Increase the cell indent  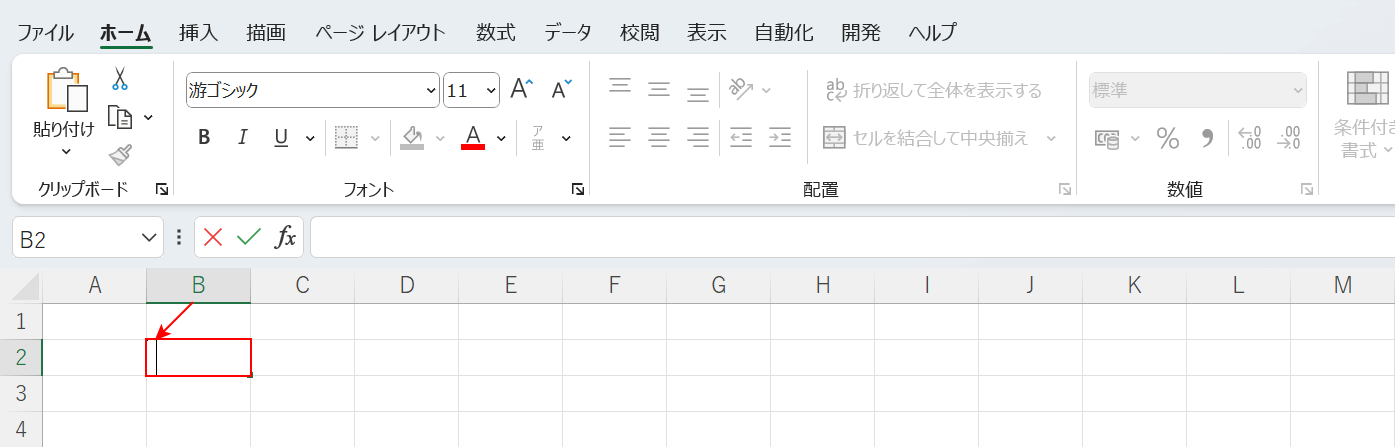click(x=780, y=137)
